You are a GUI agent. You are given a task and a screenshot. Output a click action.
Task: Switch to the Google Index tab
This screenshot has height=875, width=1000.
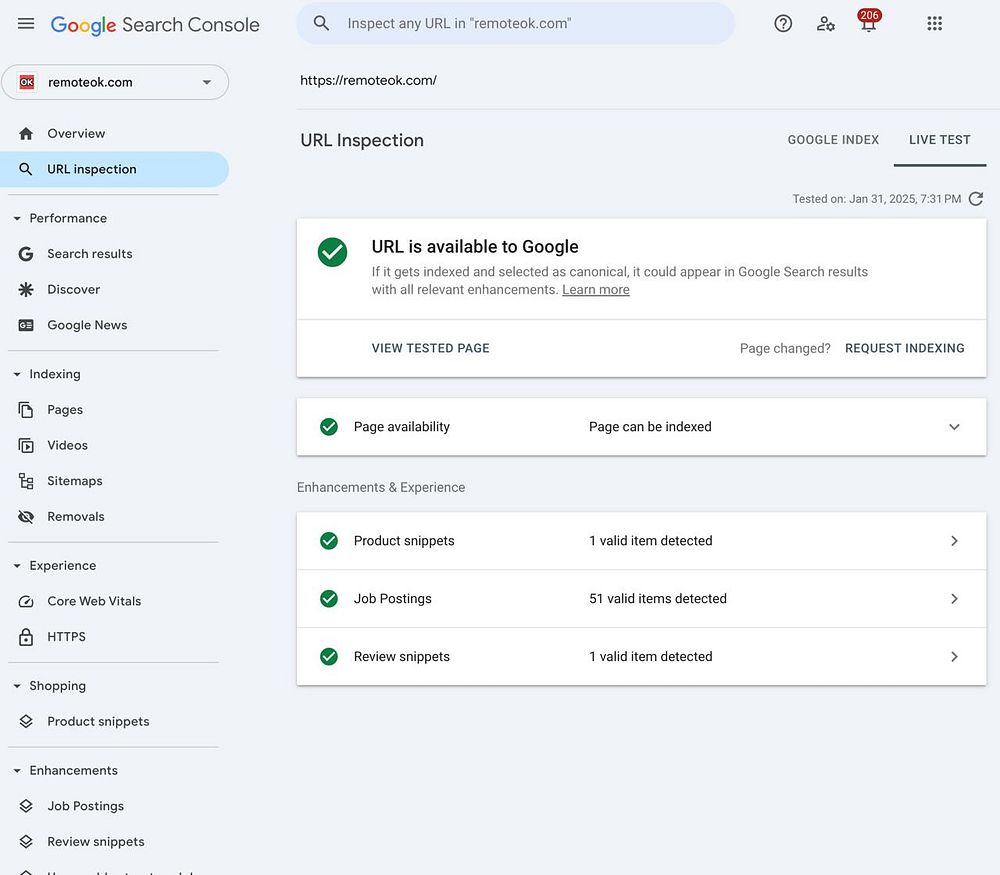coord(833,140)
